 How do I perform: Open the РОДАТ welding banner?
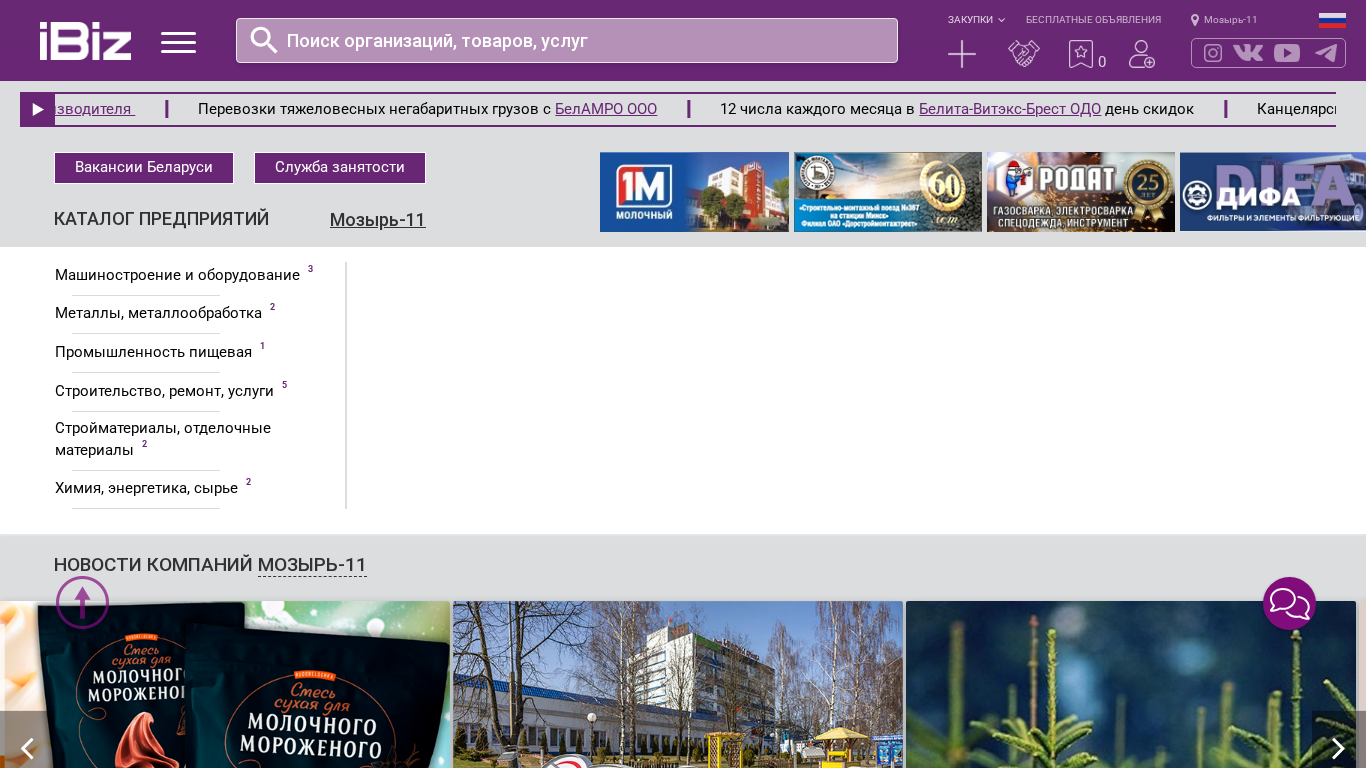[x=1081, y=192]
